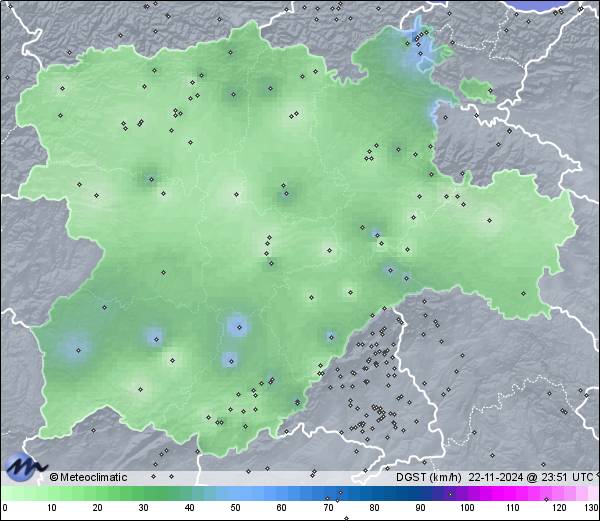This screenshot has width=600, height=521.
Task: Select the 80 value on the scale
Action: (374, 508)
